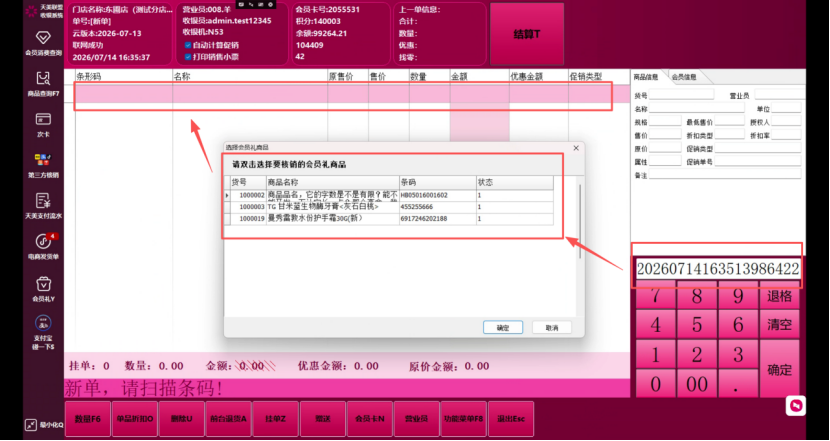
Task: Click keypad digit 5
Action: pos(697,324)
